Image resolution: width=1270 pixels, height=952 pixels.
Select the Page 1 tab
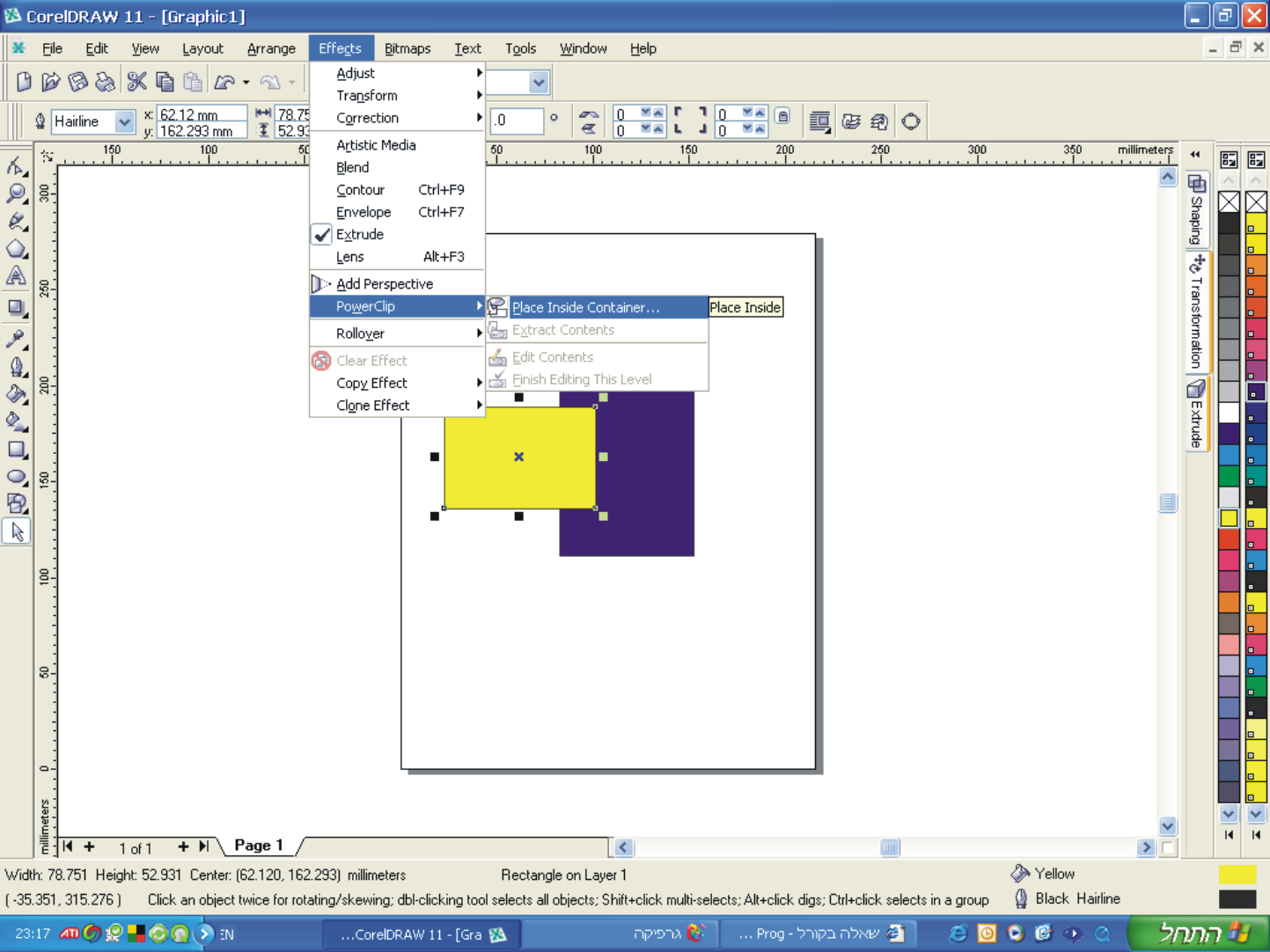pyautogui.click(x=259, y=846)
